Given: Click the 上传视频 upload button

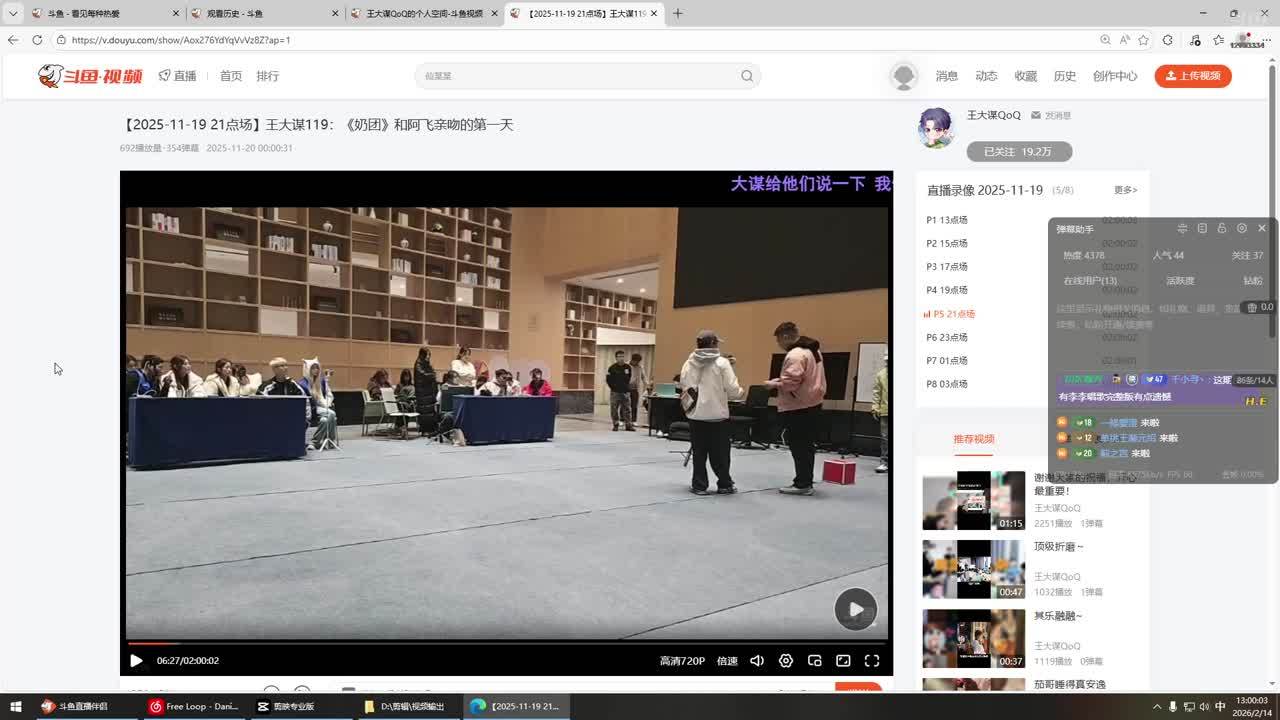Looking at the screenshot, I should pyautogui.click(x=1193, y=76).
